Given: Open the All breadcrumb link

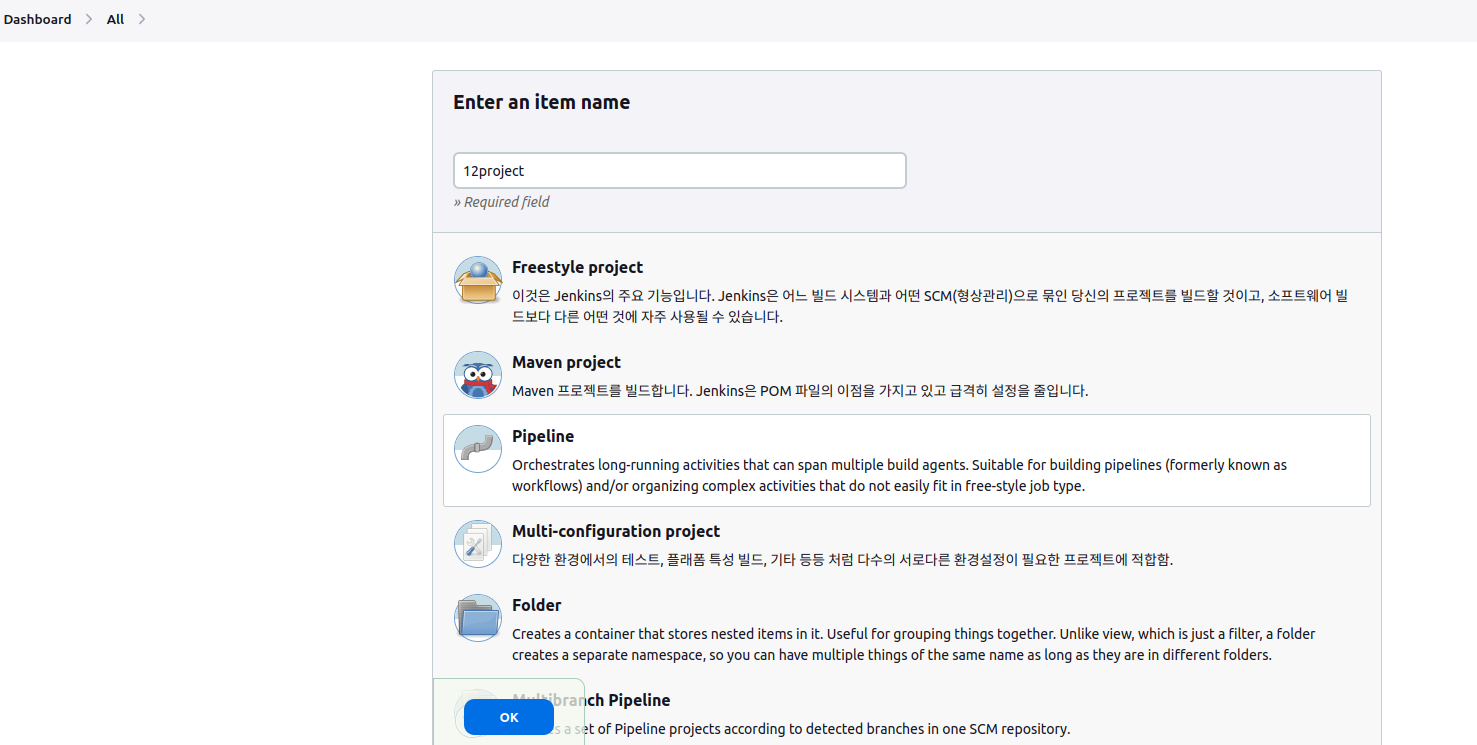Looking at the screenshot, I should [x=115, y=19].
